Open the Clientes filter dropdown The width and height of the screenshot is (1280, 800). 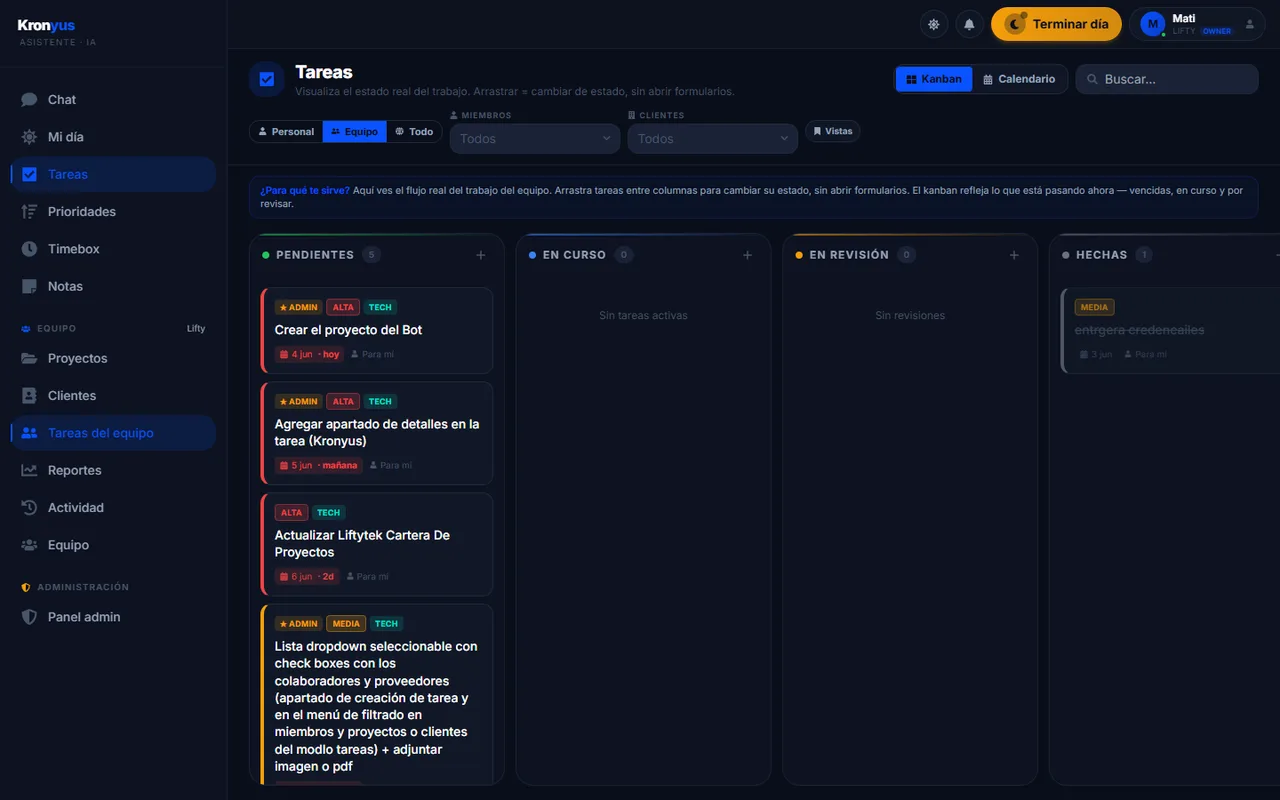click(x=713, y=139)
